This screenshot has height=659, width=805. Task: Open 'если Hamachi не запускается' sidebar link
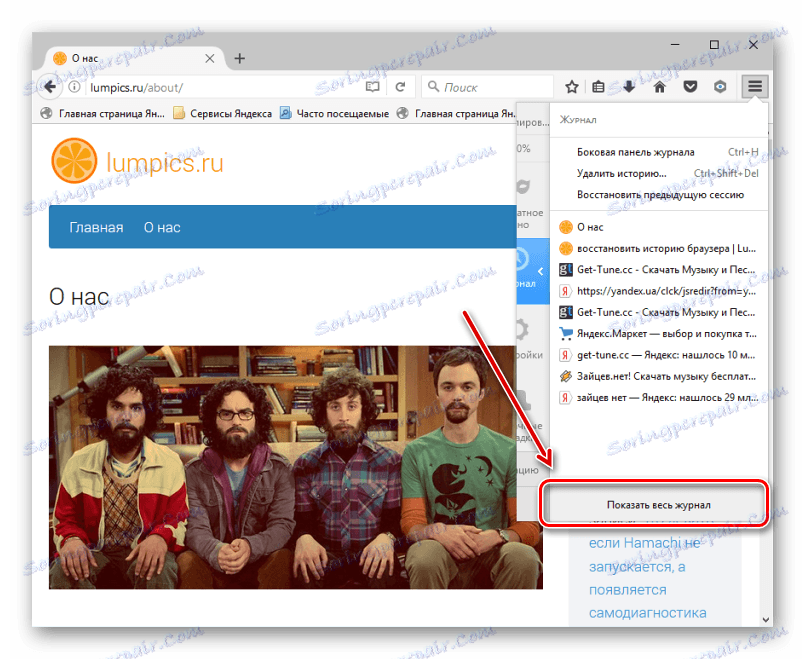point(648,578)
